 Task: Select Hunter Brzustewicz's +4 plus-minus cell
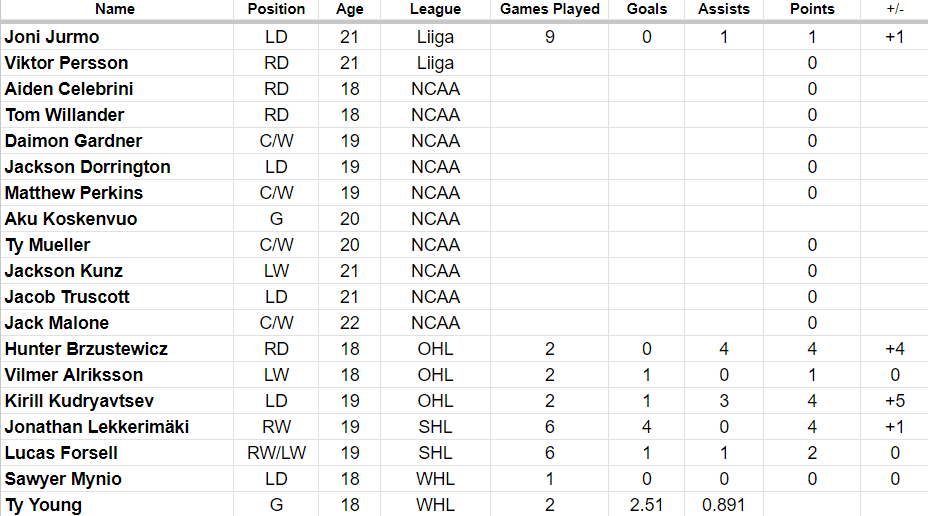coord(894,349)
